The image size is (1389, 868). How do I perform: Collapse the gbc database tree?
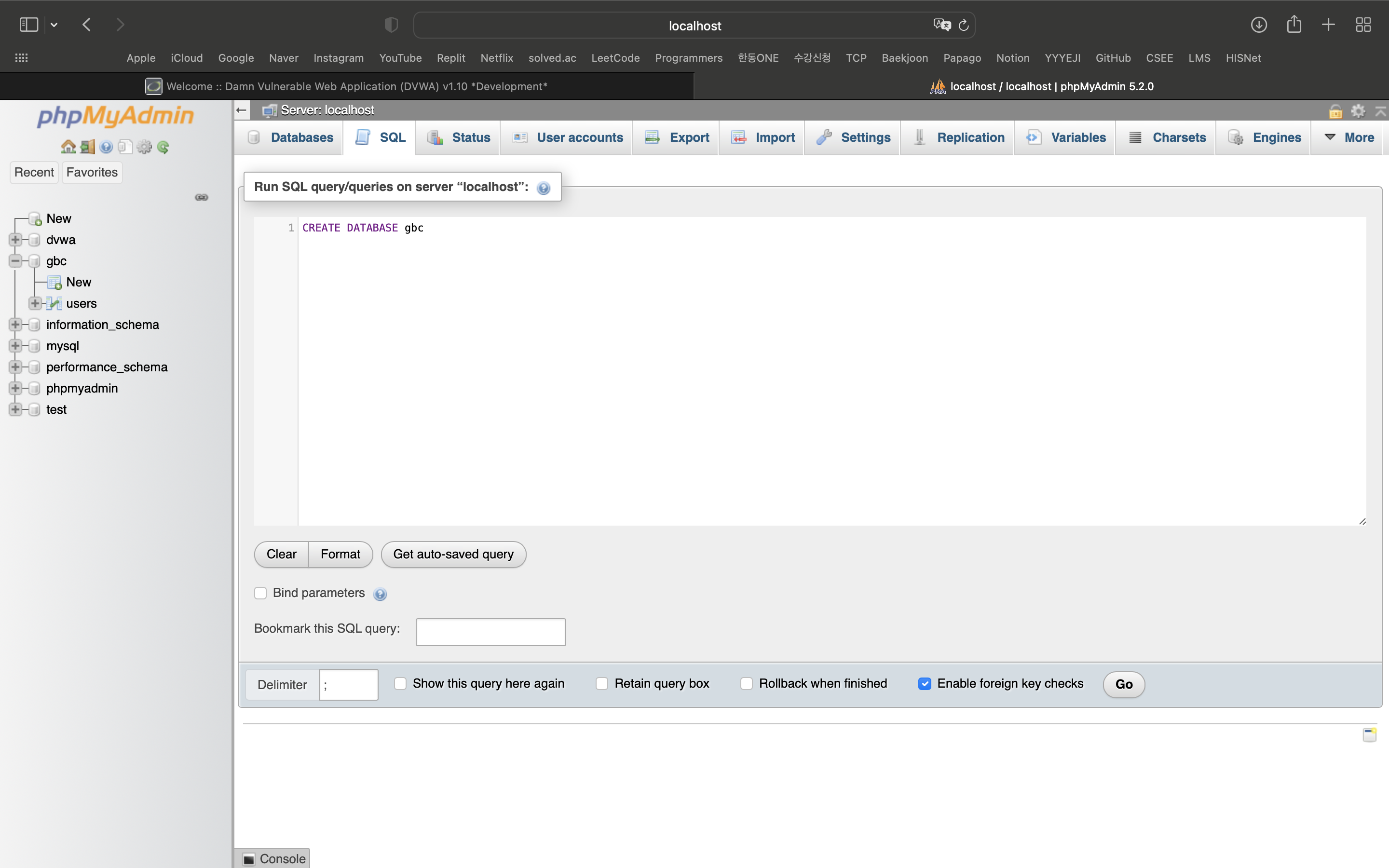(x=15, y=261)
